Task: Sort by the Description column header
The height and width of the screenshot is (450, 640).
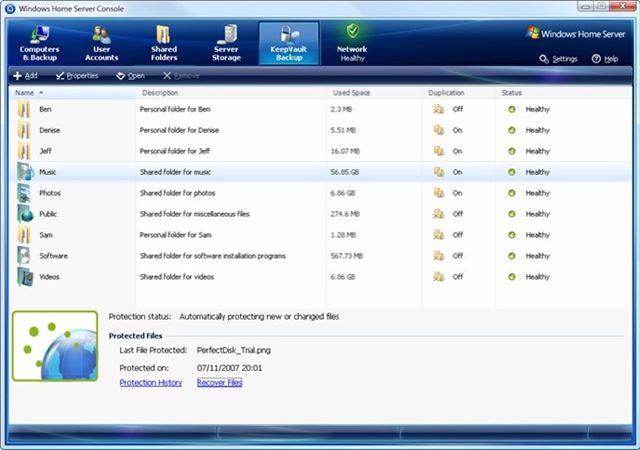Action: 231,93
